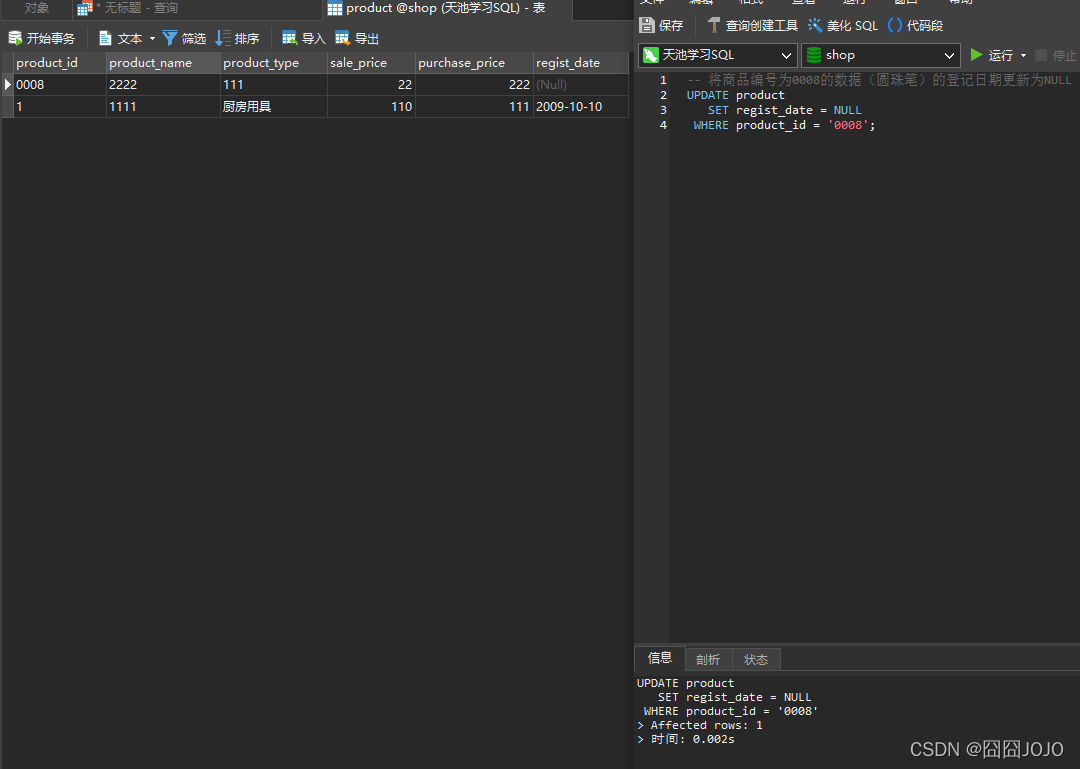The width and height of the screenshot is (1080, 769).
Task: Place cursor on editor line SET regist_date = NULL
Action: 785,110
